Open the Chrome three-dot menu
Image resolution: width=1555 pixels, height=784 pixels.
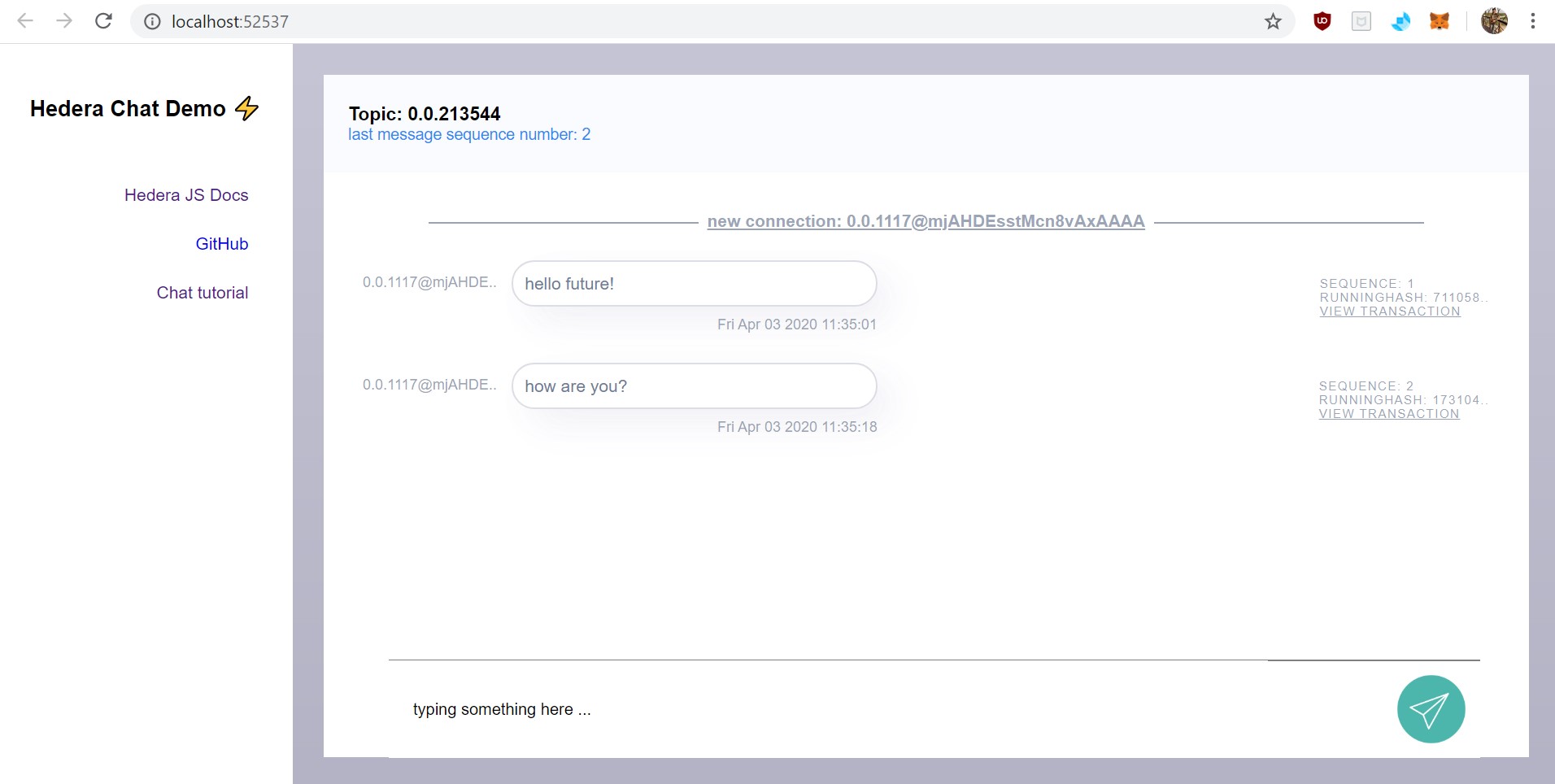[1533, 21]
